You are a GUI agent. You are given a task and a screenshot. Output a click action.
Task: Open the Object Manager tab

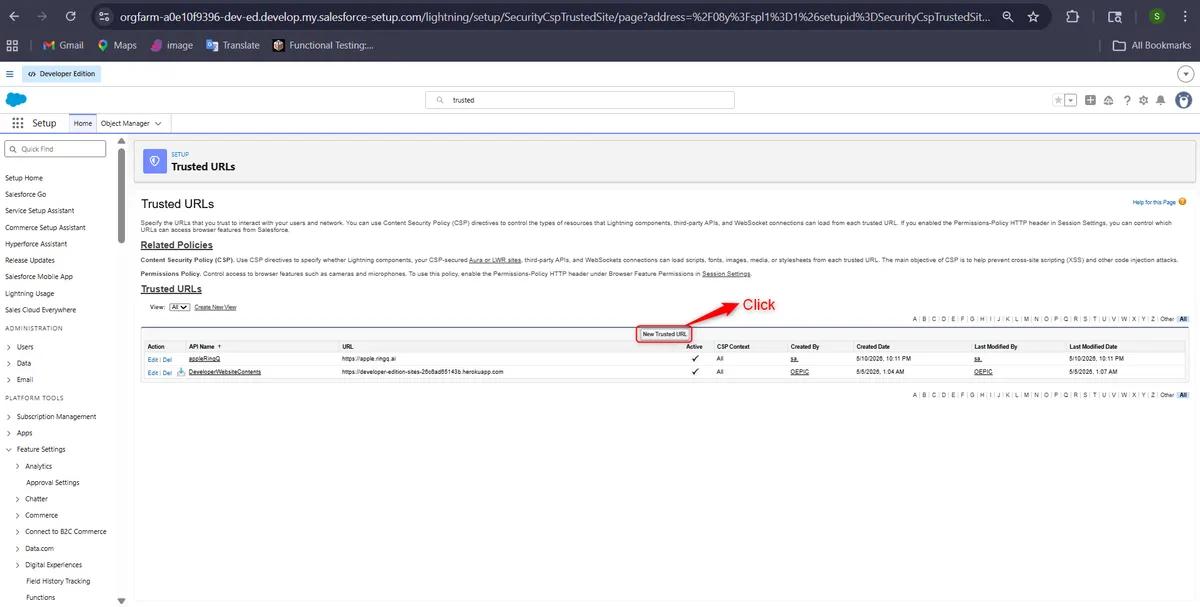[125, 123]
